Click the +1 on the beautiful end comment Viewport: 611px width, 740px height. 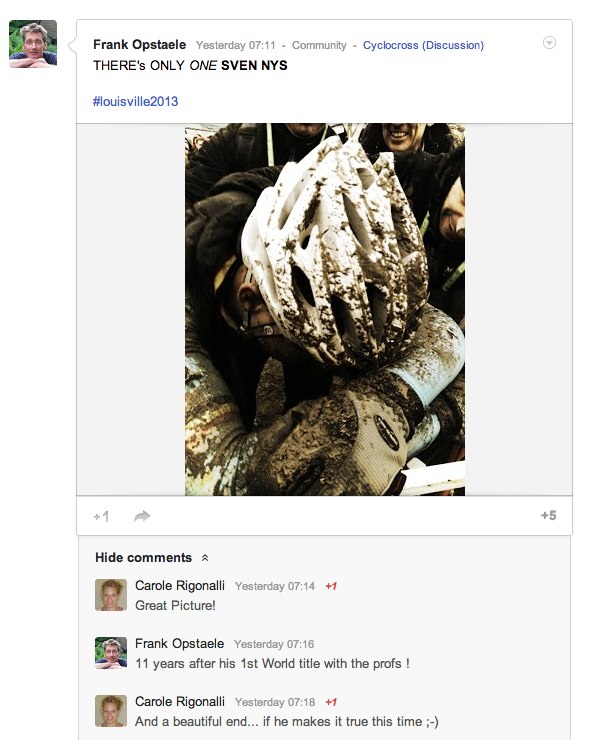(331, 702)
